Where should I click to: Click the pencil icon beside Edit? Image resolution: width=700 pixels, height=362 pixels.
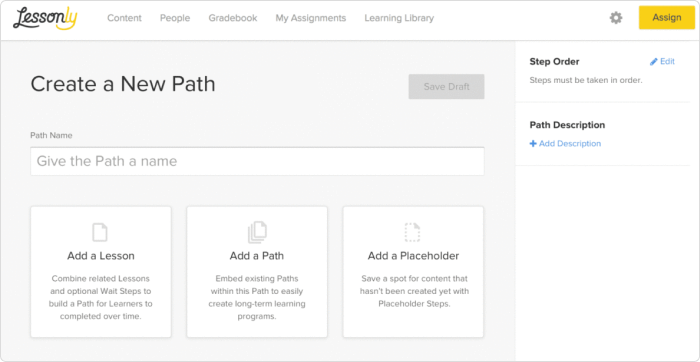click(654, 62)
